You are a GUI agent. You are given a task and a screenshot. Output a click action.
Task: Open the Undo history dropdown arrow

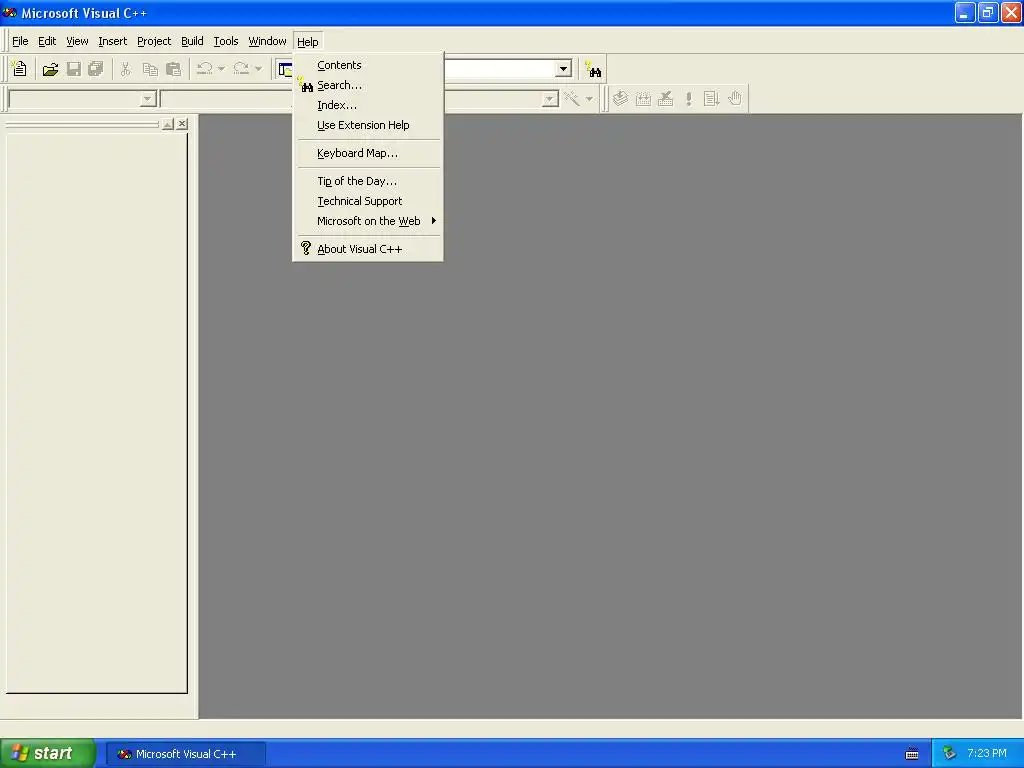(221, 69)
